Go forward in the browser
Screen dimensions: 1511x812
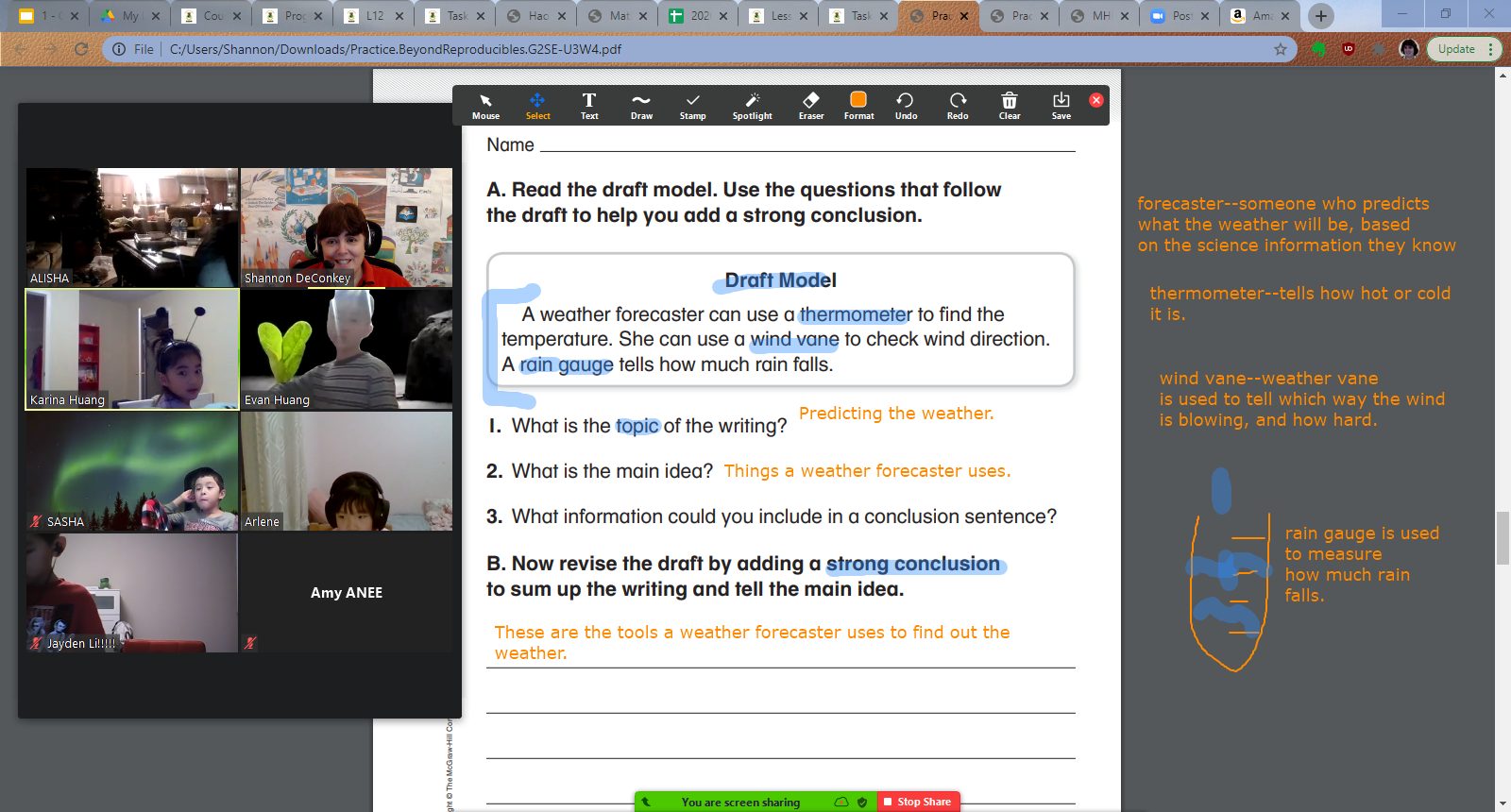(x=51, y=49)
